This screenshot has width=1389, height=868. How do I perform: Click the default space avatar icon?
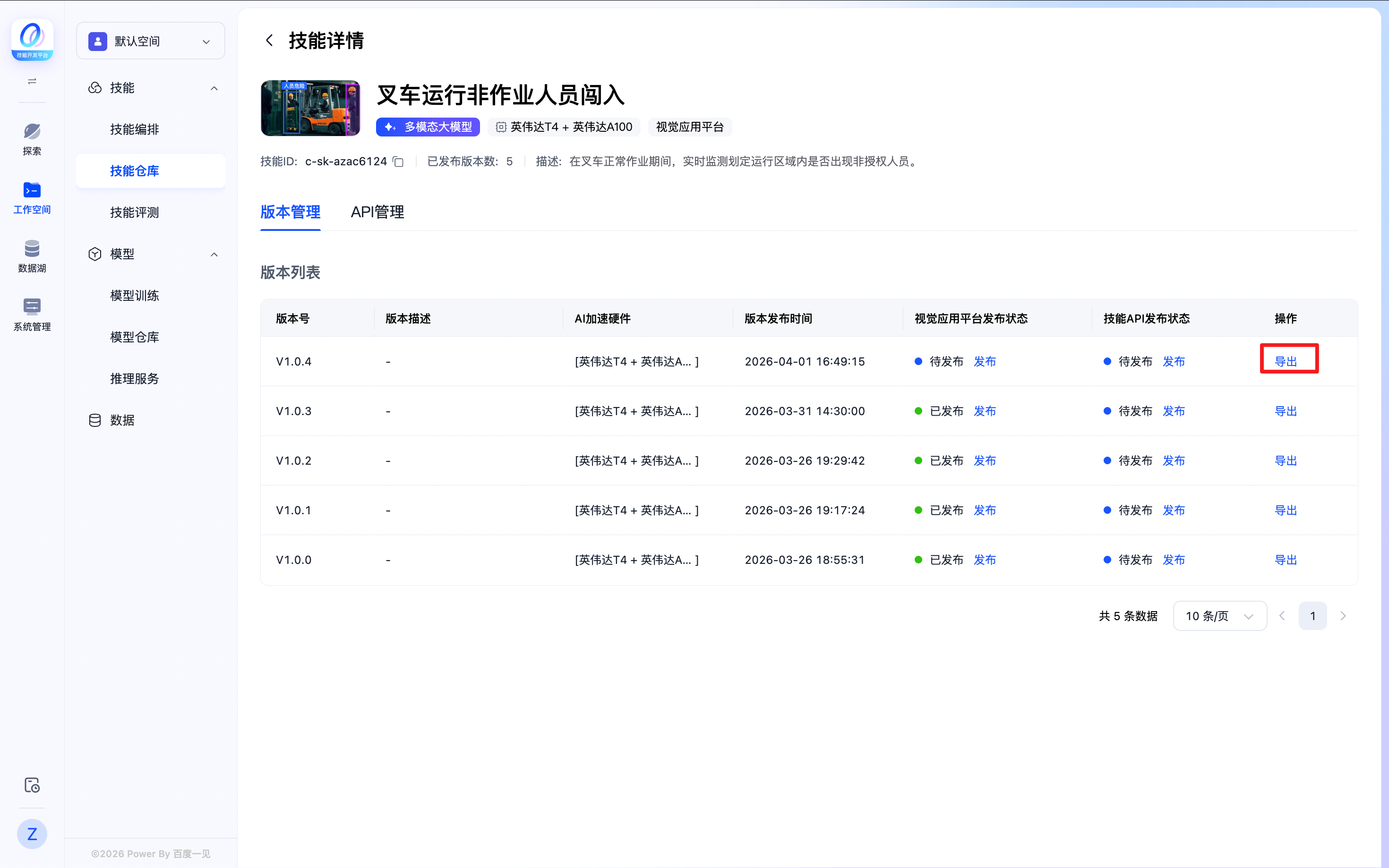[x=98, y=42]
